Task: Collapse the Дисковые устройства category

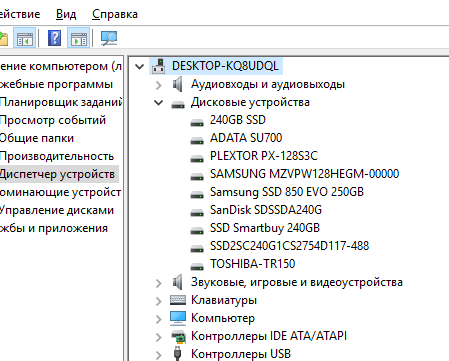Action: pyautogui.click(x=159, y=103)
